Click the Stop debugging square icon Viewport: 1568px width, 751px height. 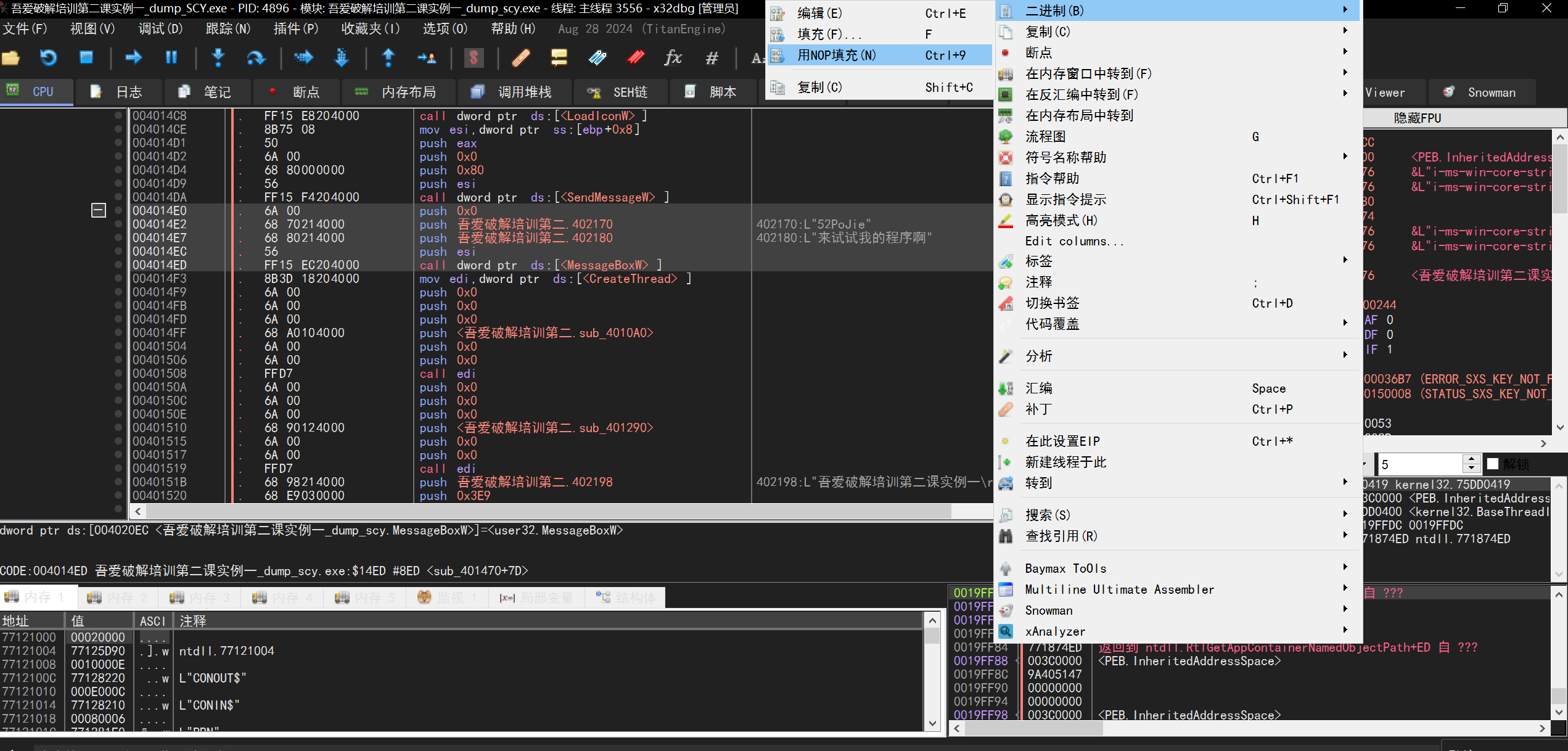86,58
